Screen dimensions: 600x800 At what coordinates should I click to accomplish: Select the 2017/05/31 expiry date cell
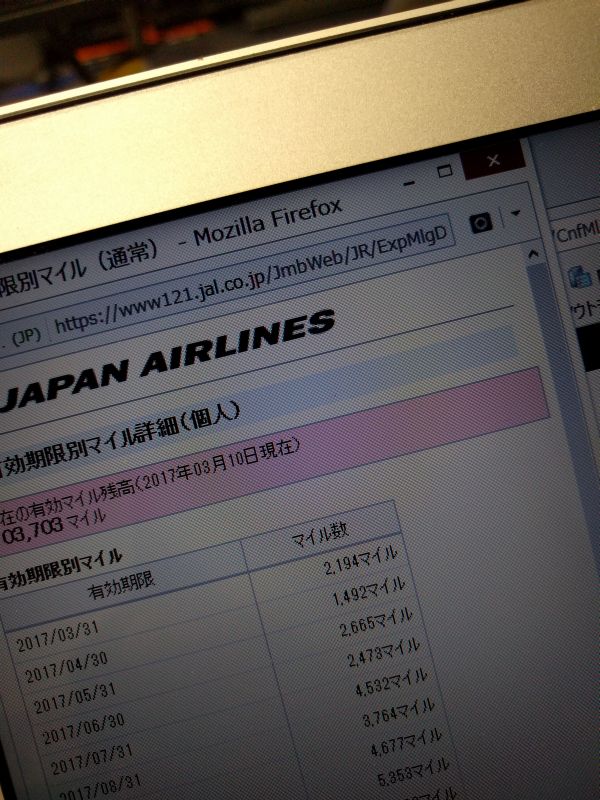tap(75, 698)
